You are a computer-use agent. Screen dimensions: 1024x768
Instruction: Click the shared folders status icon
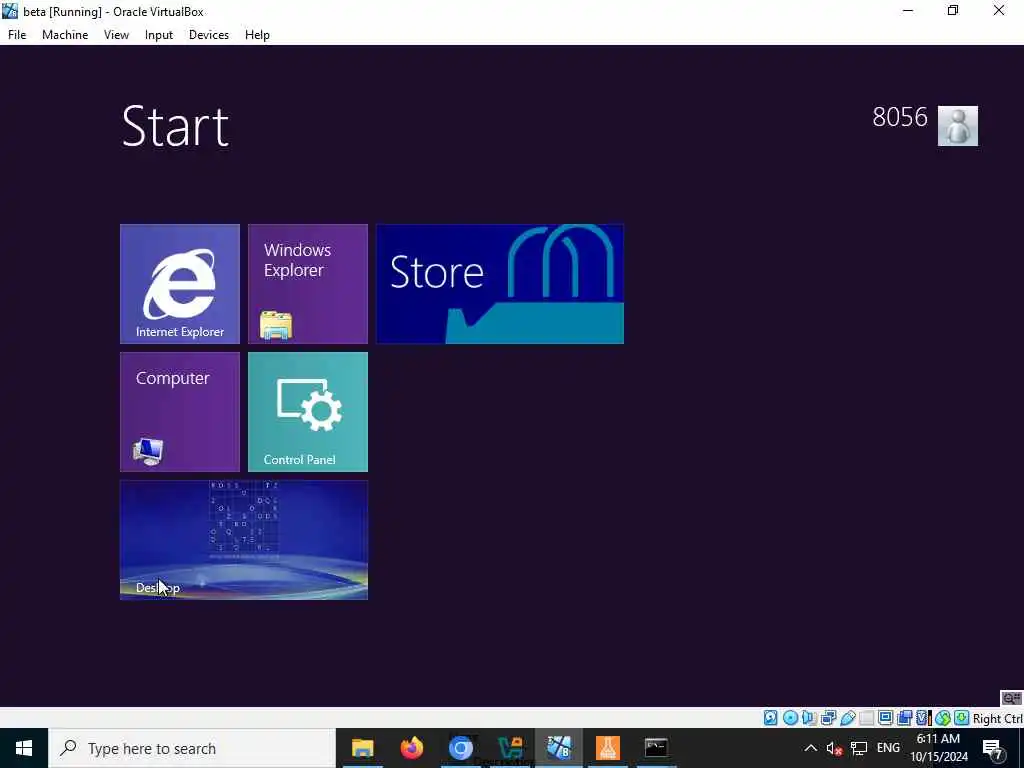pyautogui.click(x=867, y=718)
